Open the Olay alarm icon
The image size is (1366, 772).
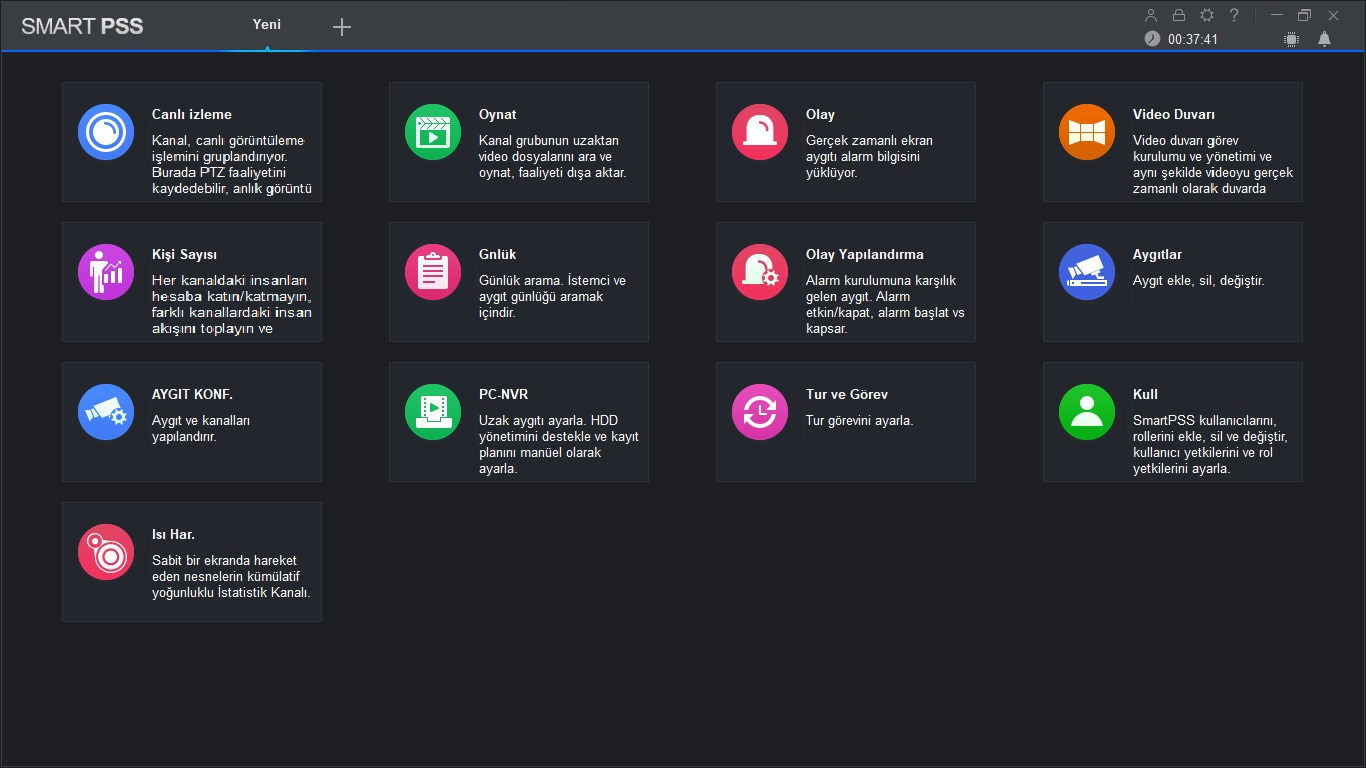760,132
